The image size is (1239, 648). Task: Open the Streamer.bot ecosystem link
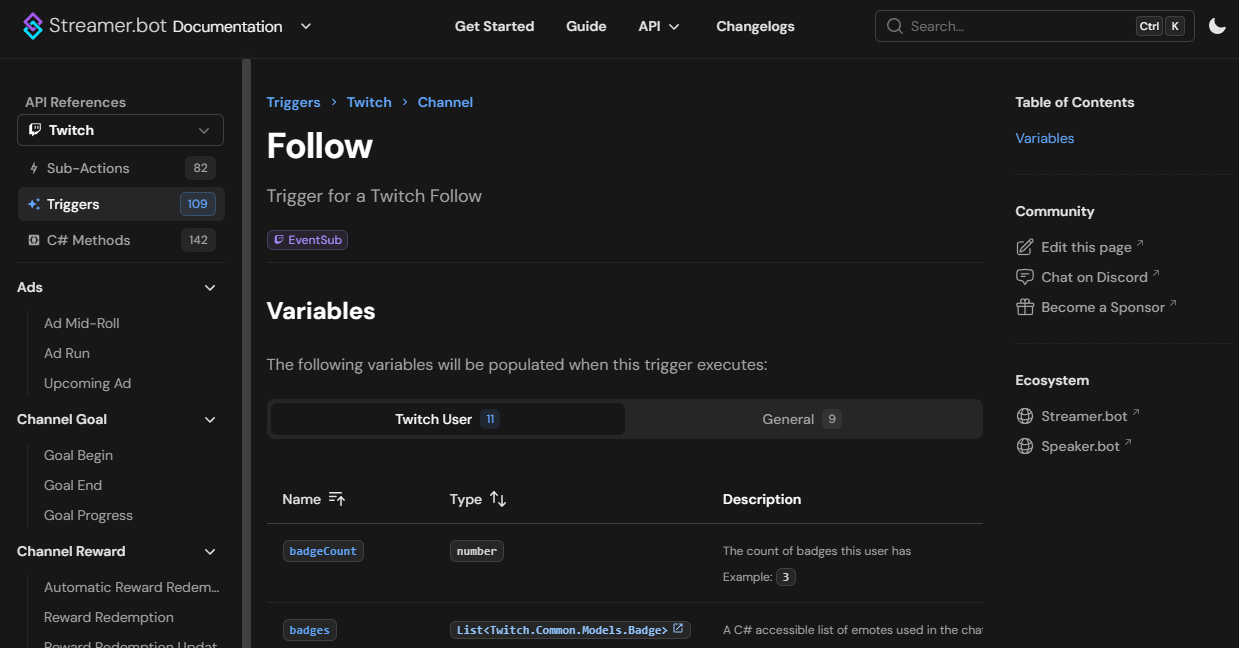click(1083, 416)
